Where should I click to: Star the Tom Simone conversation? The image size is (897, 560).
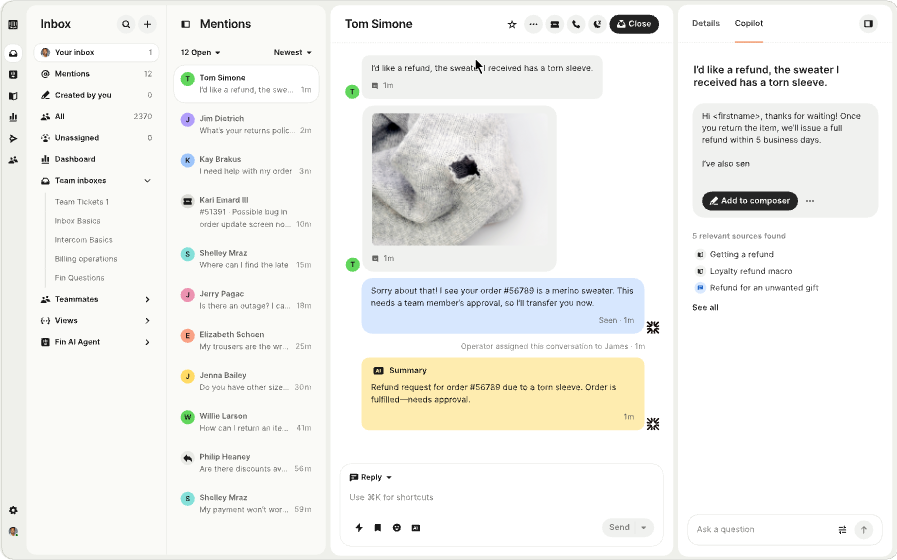point(512,24)
